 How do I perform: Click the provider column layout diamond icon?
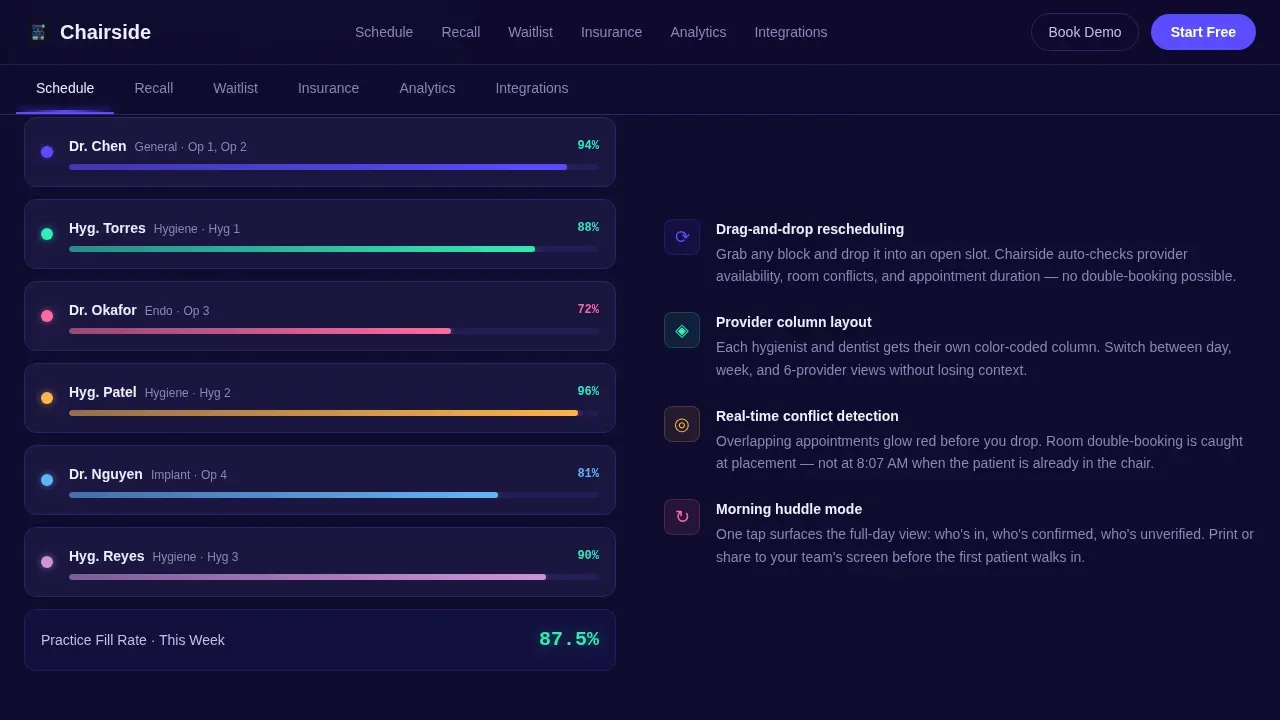pyautogui.click(x=682, y=330)
